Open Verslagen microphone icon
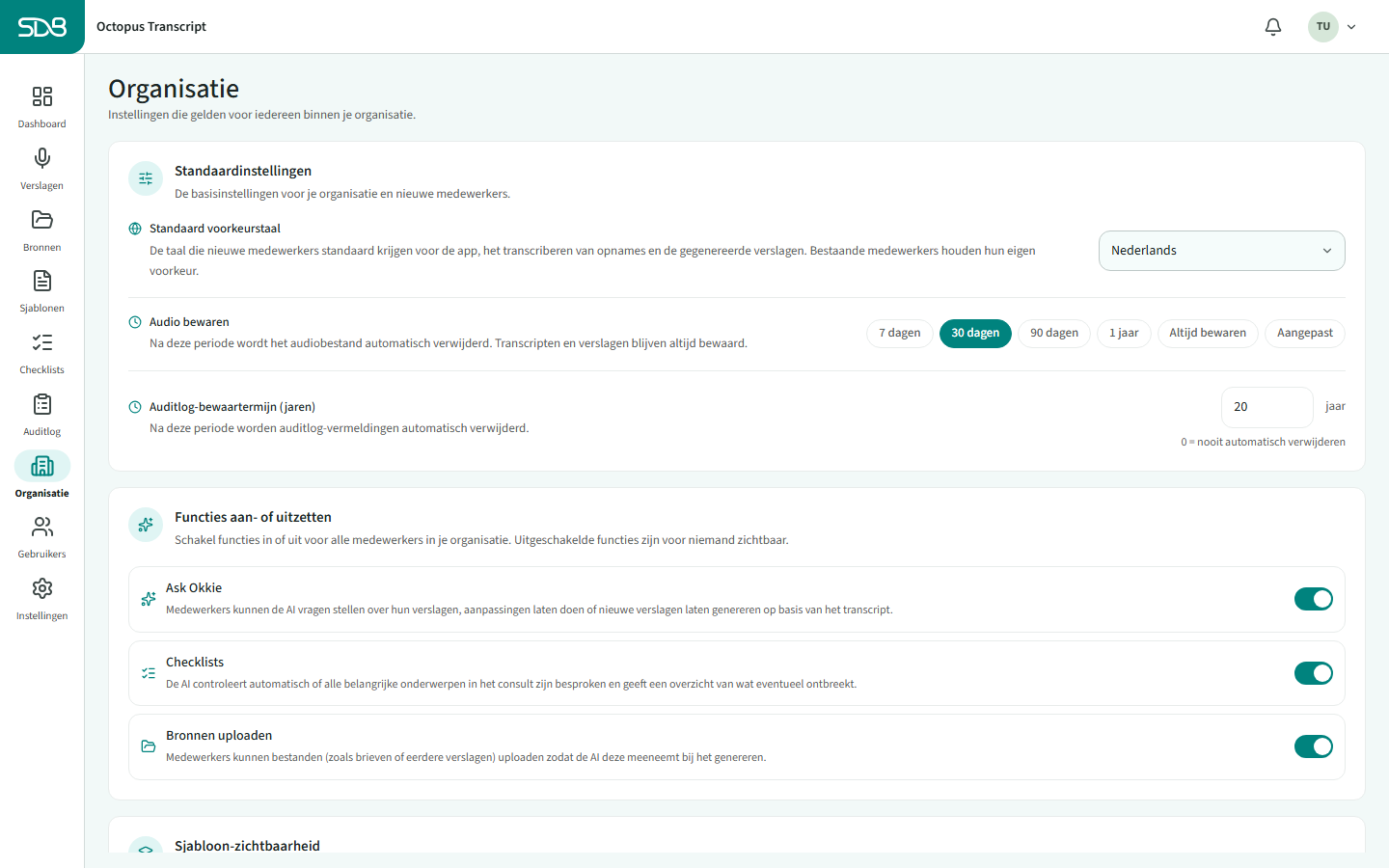 tap(42, 158)
